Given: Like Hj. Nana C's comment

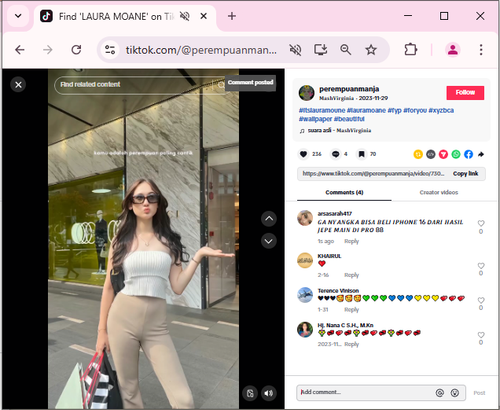Looking at the screenshot, I should point(481,335).
